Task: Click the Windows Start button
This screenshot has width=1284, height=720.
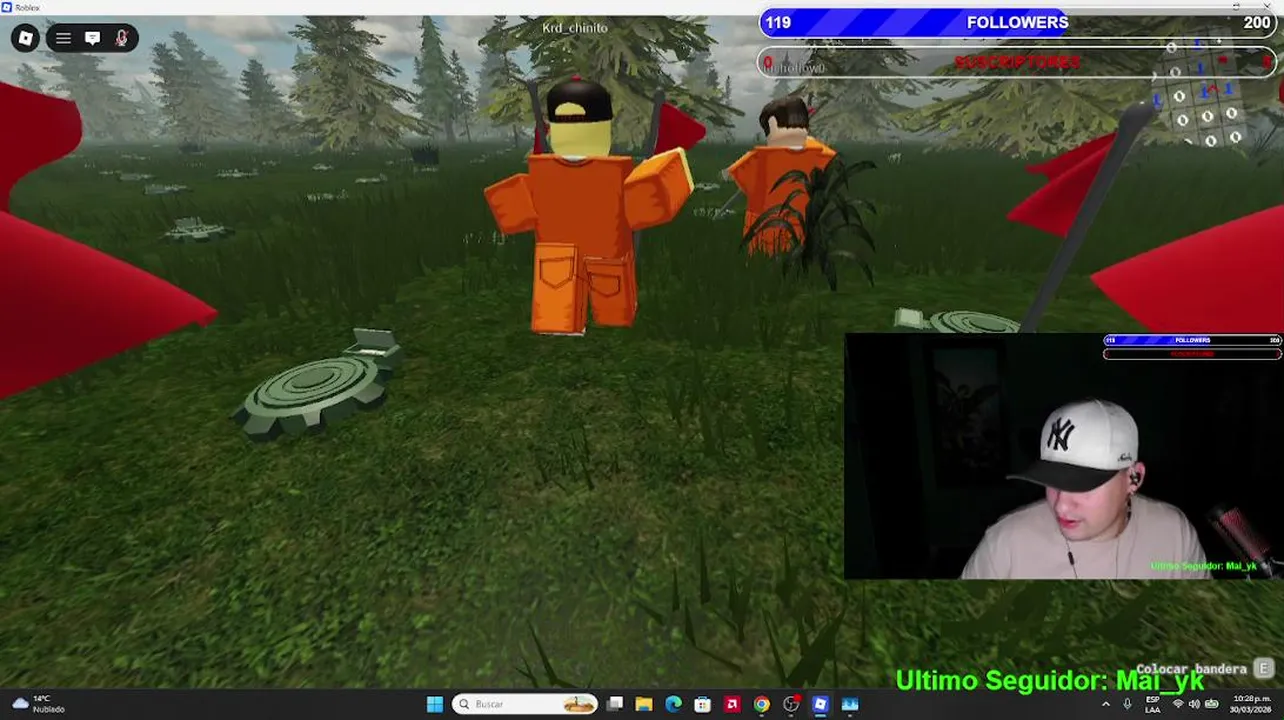Action: click(435, 704)
